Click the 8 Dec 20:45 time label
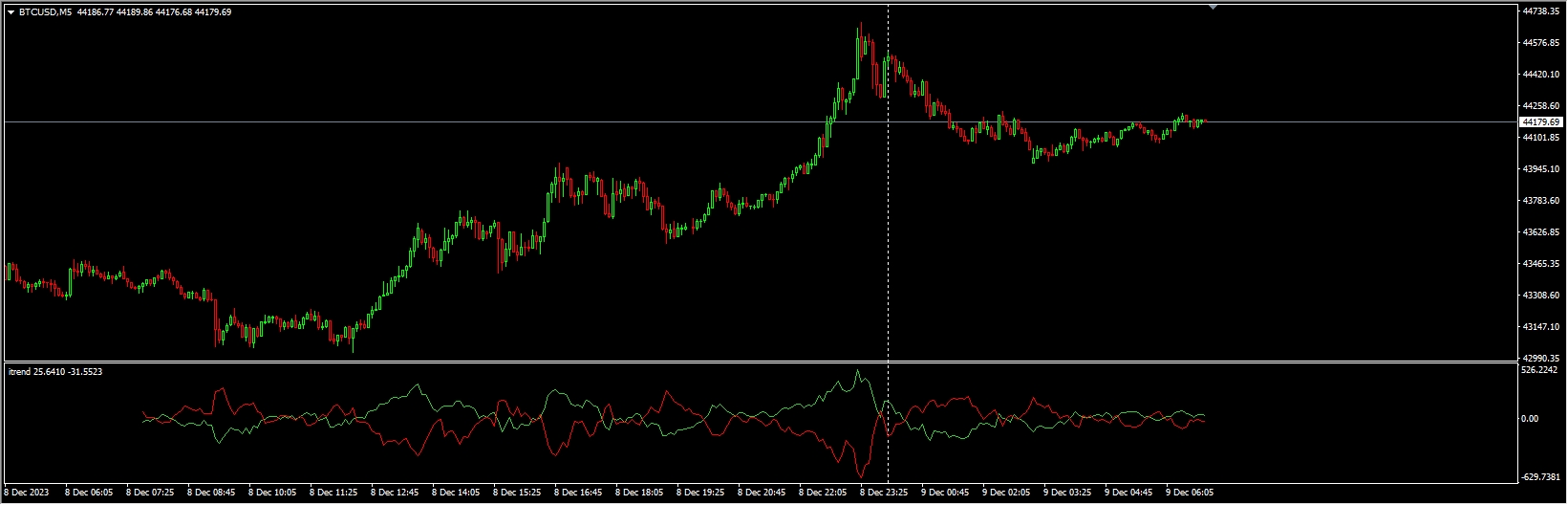1568x505 pixels. coord(762,493)
